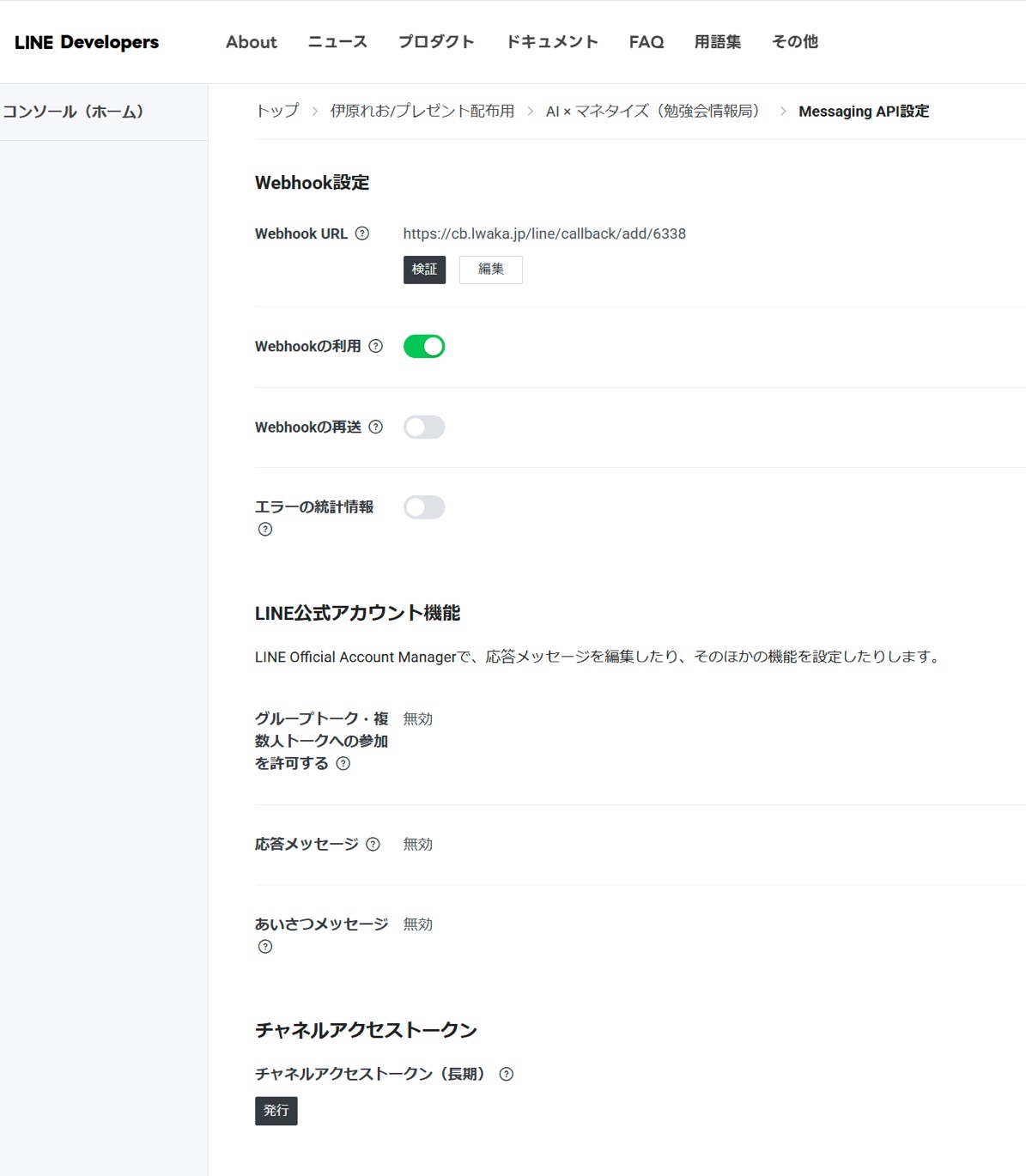The height and width of the screenshot is (1176, 1026).
Task: Show help for グループトーク参加を許可する
Action: point(343,763)
